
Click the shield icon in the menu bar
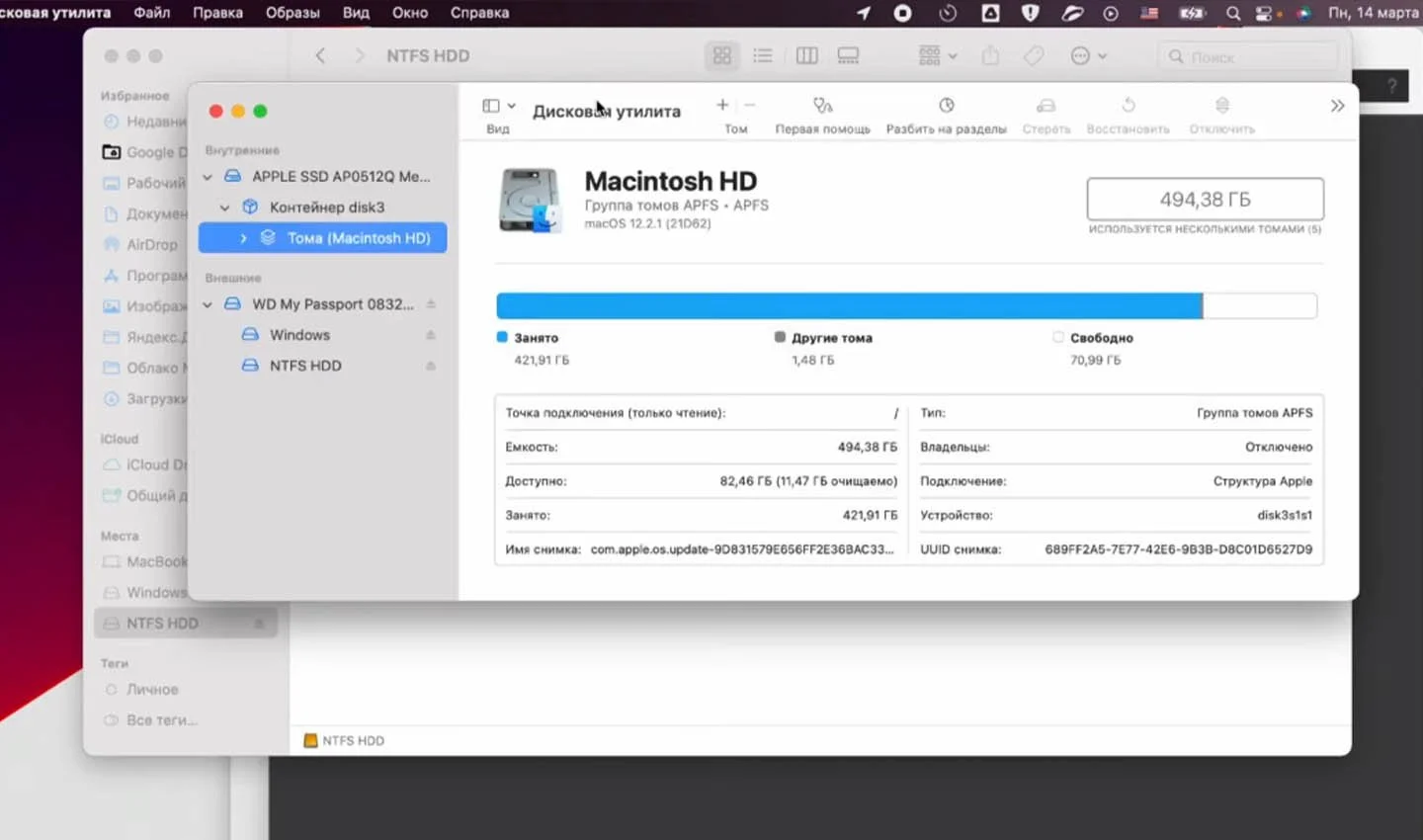pyautogui.click(x=1030, y=13)
